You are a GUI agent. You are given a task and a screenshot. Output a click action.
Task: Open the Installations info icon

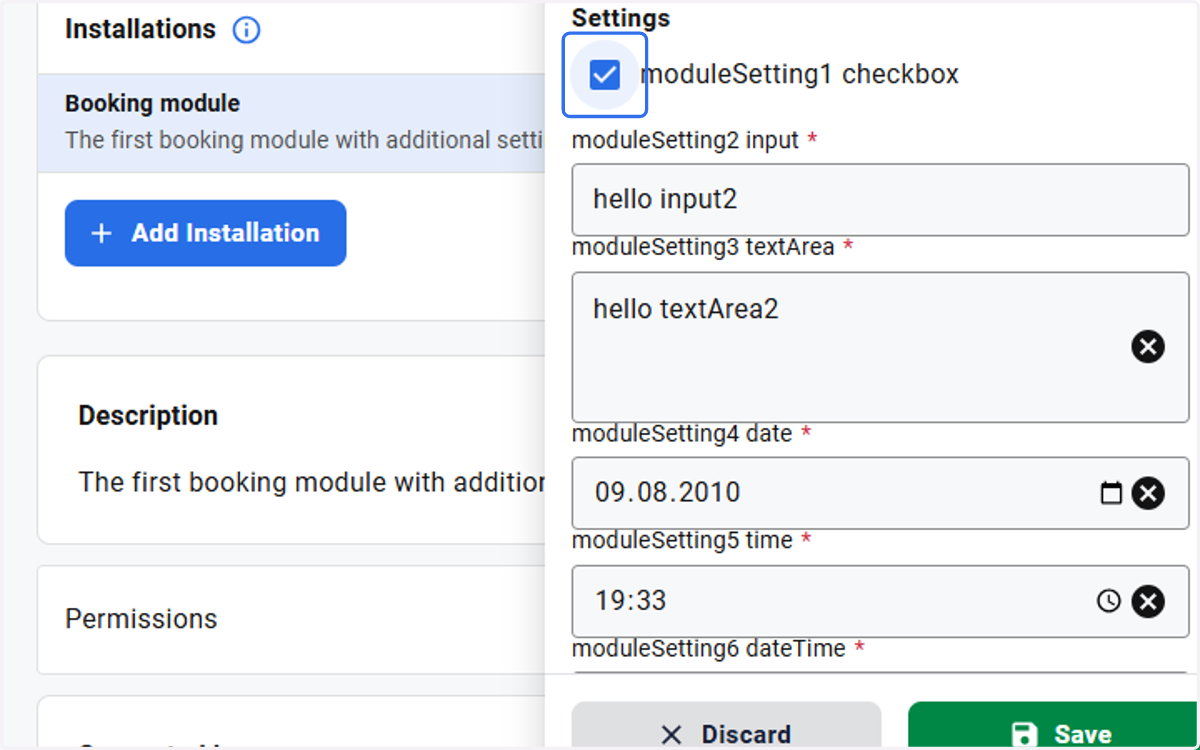[x=246, y=30]
